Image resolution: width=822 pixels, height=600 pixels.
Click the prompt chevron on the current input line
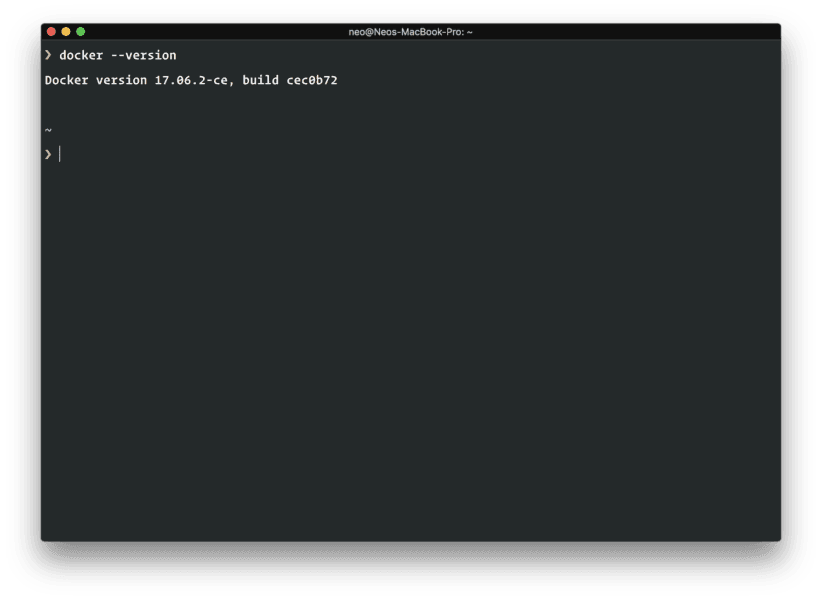pos(49,153)
